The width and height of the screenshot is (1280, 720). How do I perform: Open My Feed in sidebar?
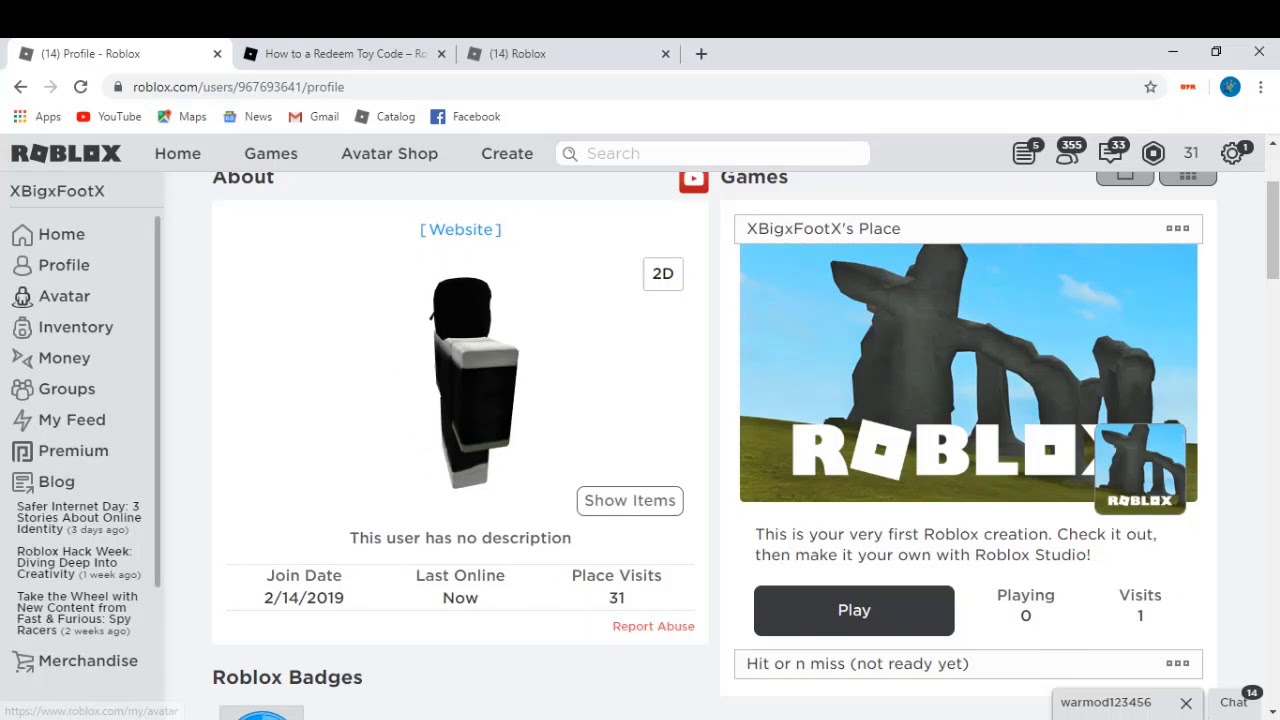[58, 420]
